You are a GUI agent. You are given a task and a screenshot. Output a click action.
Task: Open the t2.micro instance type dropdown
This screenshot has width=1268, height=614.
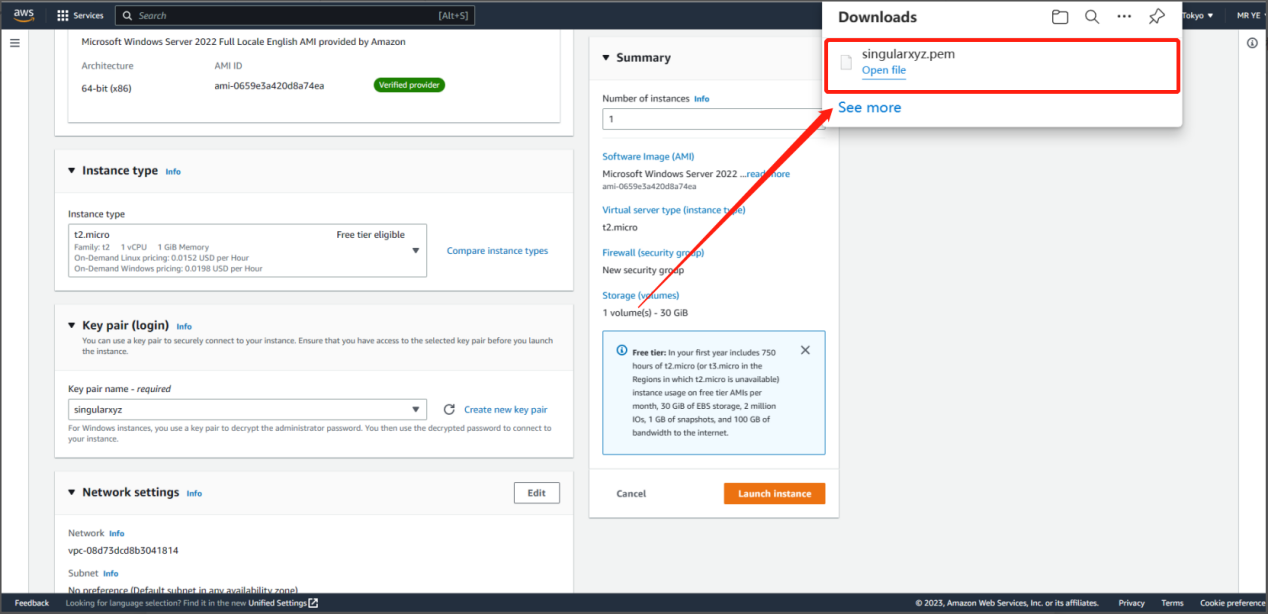[x=247, y=250]
